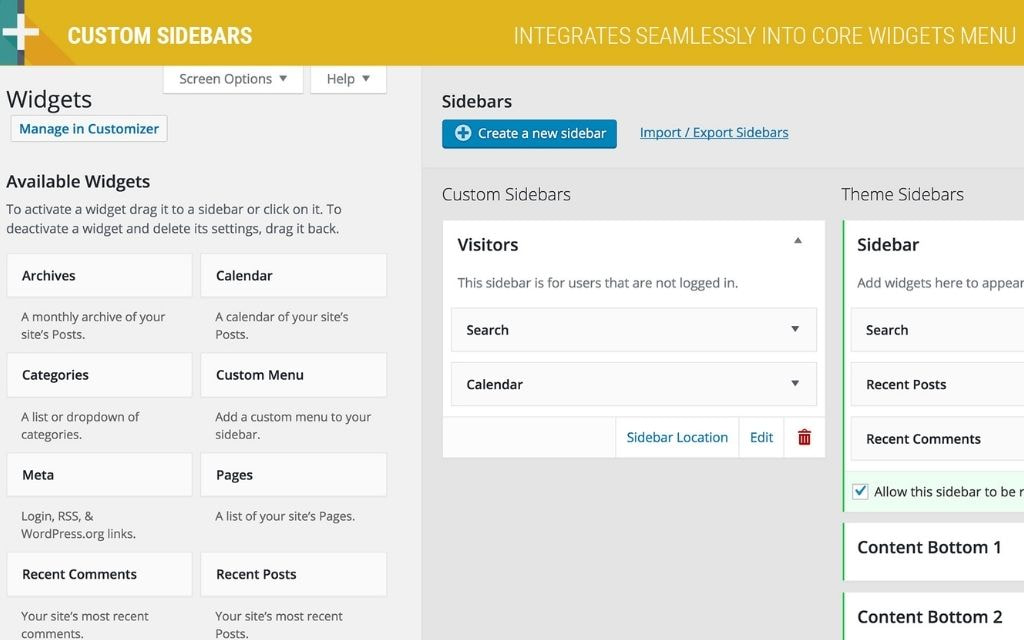Select the Custom Menu available widget
This screenshot has height=640, width=1024.
[293, 375]
